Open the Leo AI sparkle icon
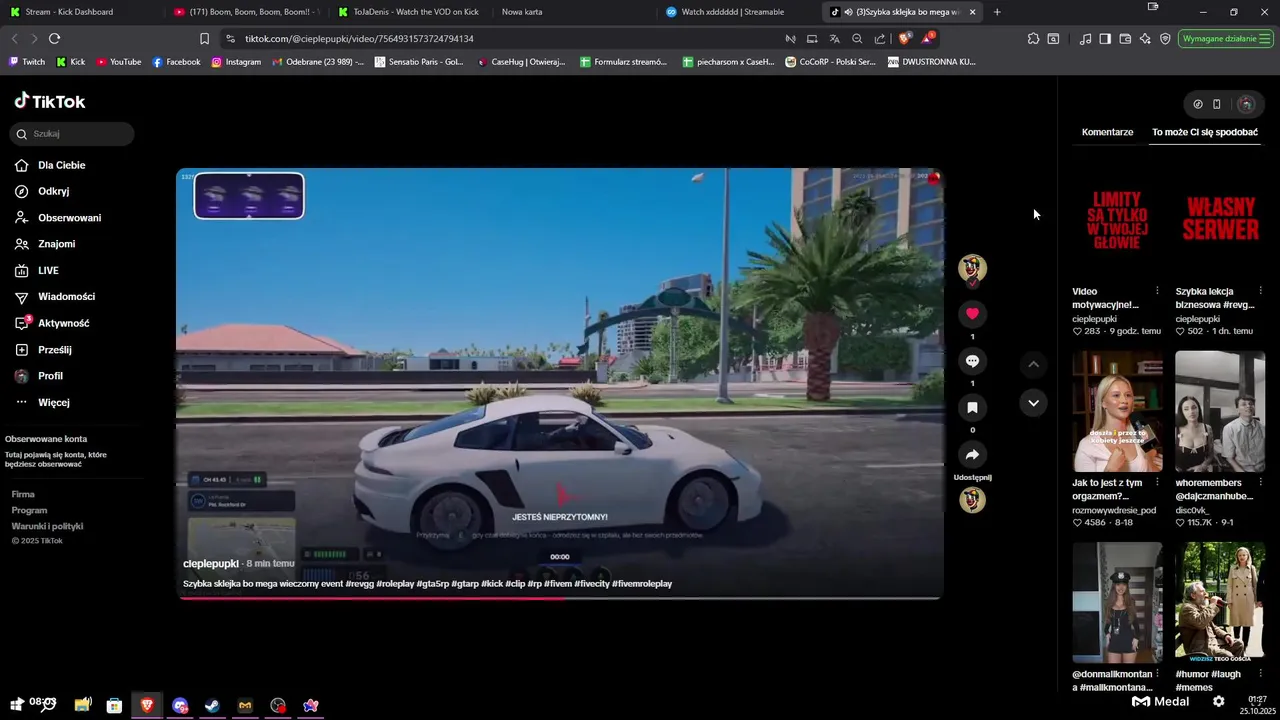Viewport: 1280px width, 720px height. click(1145, 38)
